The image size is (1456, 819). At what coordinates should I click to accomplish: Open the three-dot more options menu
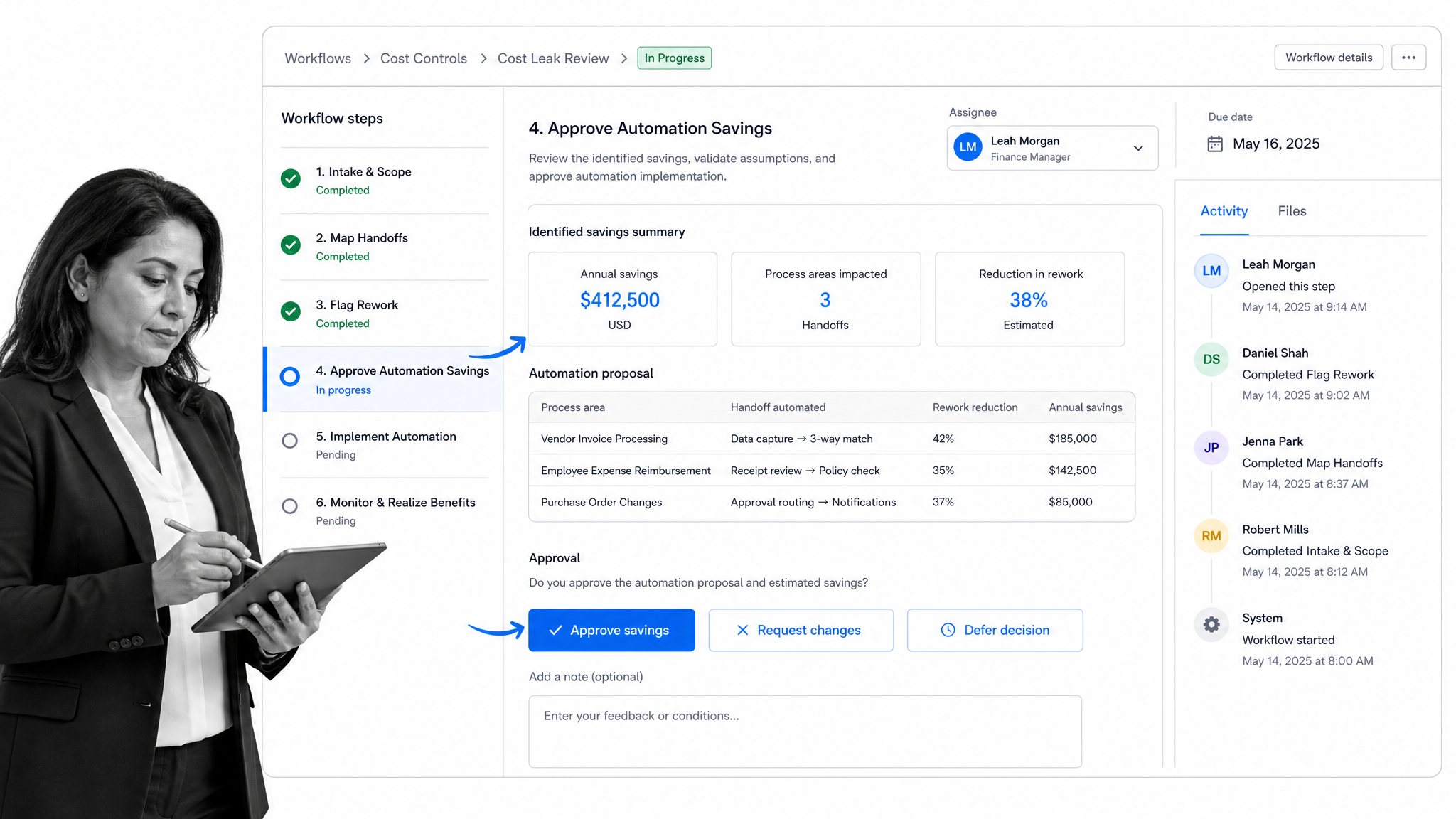(1408, 58)
